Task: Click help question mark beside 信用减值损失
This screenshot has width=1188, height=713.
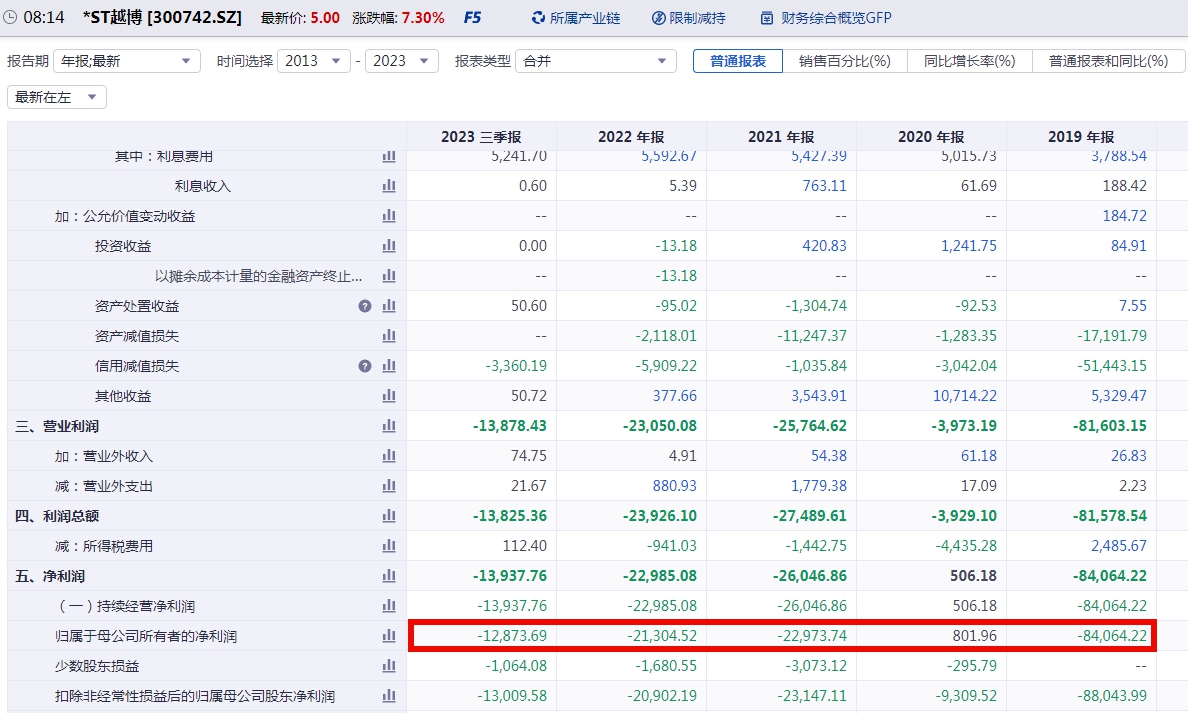Action: pyautogui.click(x=365, y=366)
